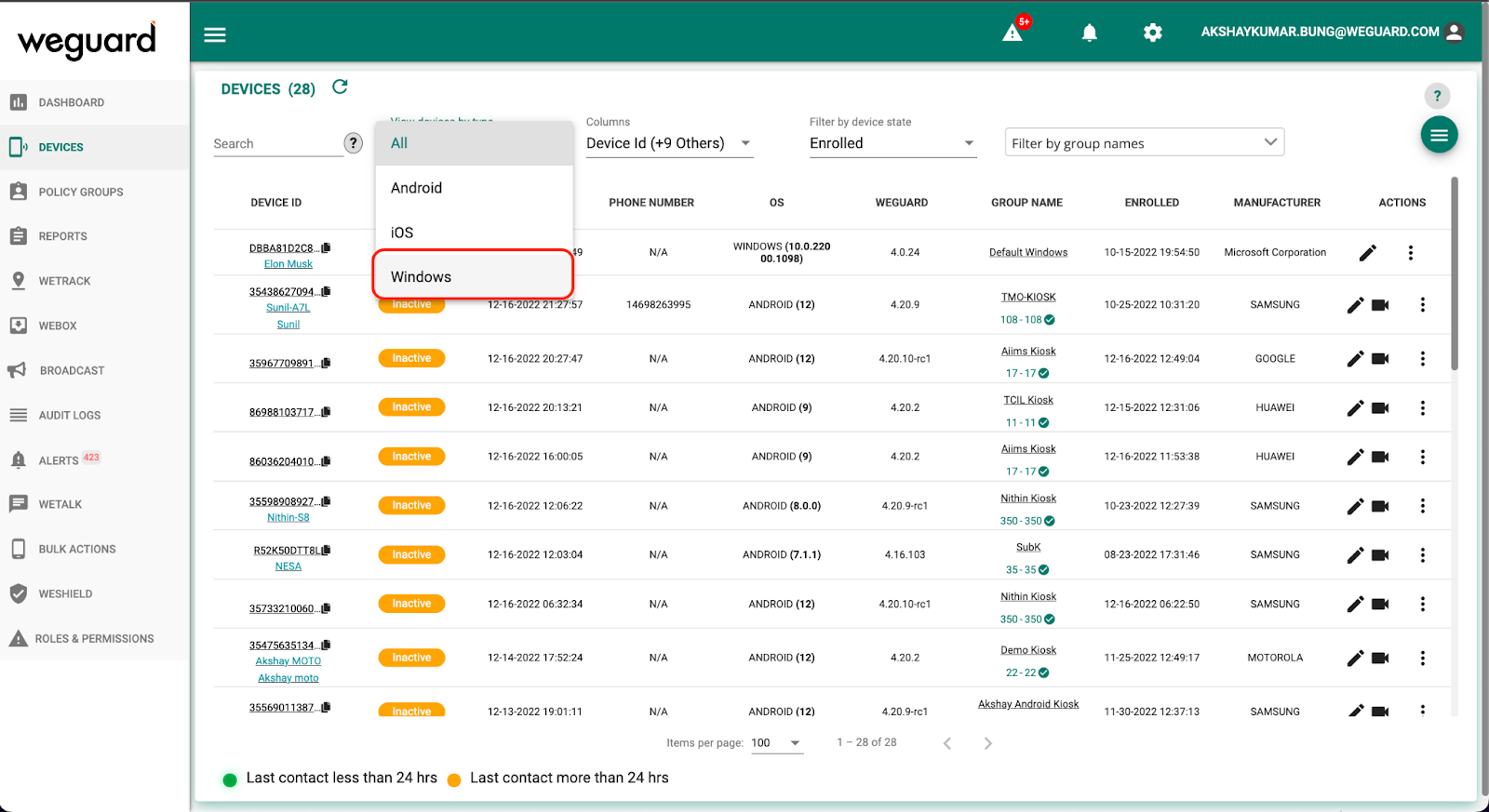The height and width of the screenshot is (812, 1489).
Task: Open the notifications bell
Action: (1090, 33)
